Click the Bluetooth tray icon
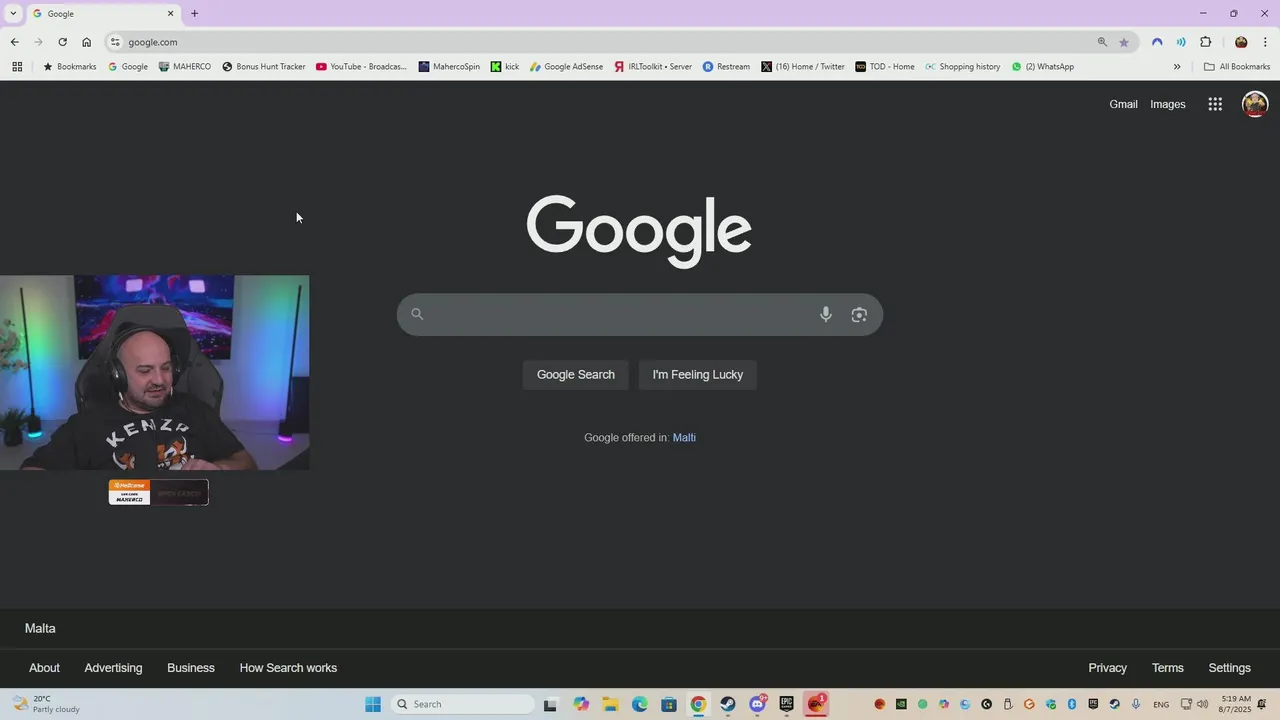The width and height of the screenshot is (1280, 720). [1072, 704]
